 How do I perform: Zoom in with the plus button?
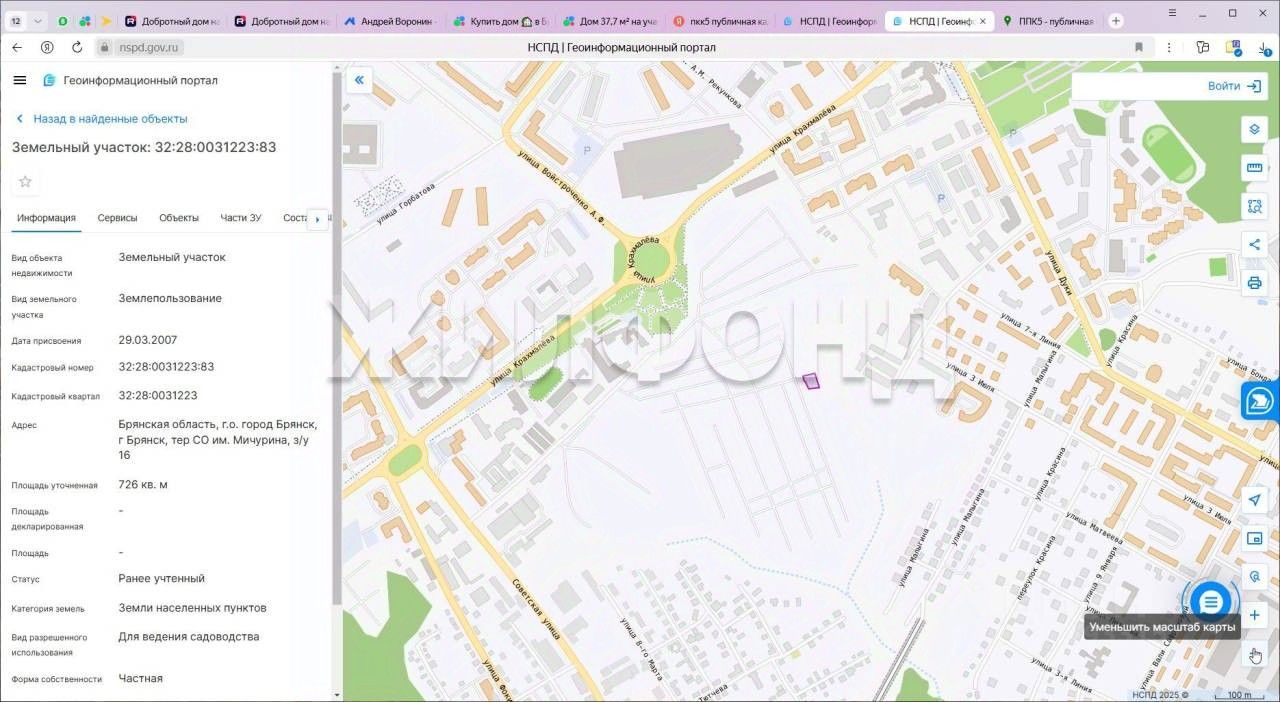pyautogui.click(x=1254, y=615)
